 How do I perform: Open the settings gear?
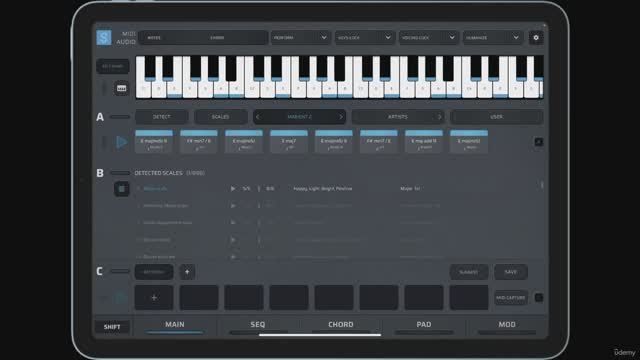(x=536, y=38)
